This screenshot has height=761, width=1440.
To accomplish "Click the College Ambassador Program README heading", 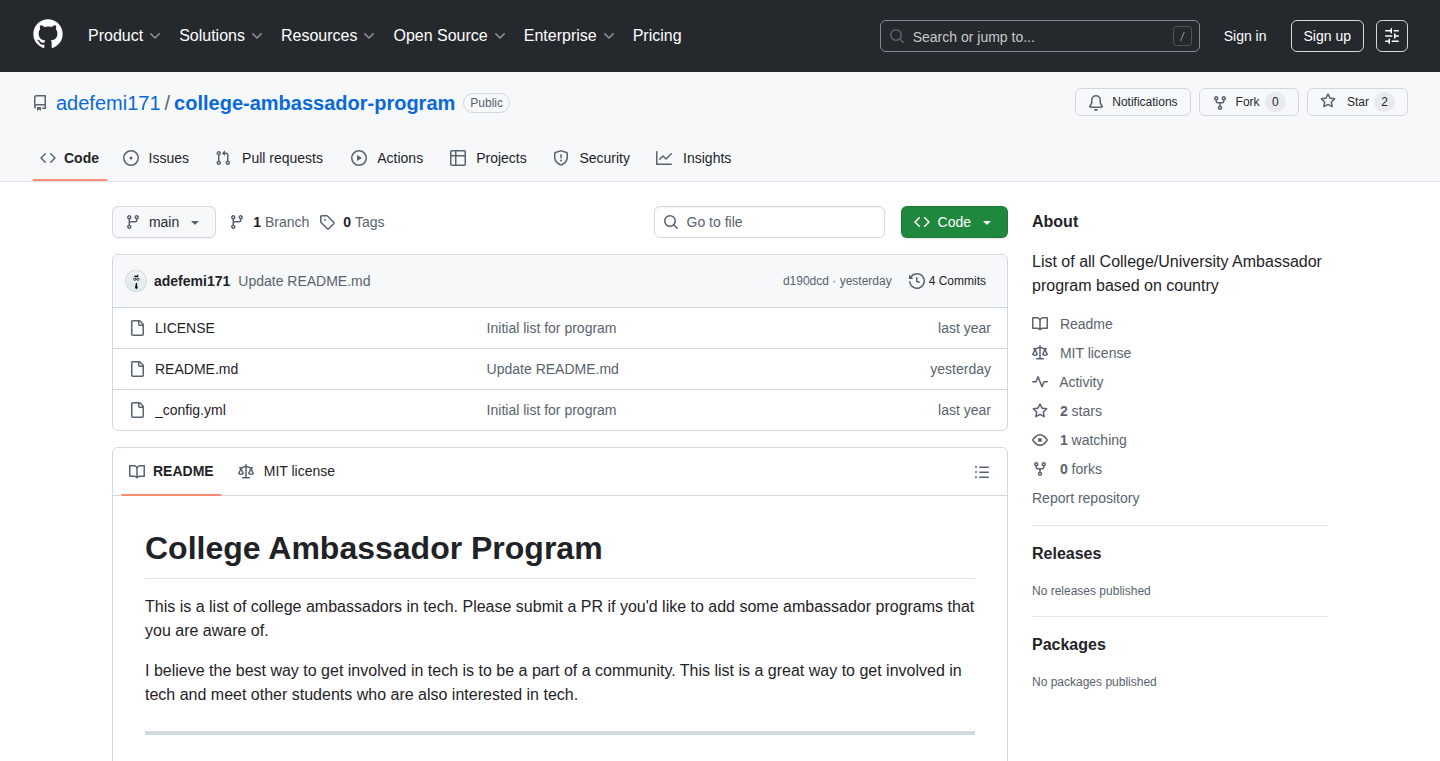I will tap(374, 548).
